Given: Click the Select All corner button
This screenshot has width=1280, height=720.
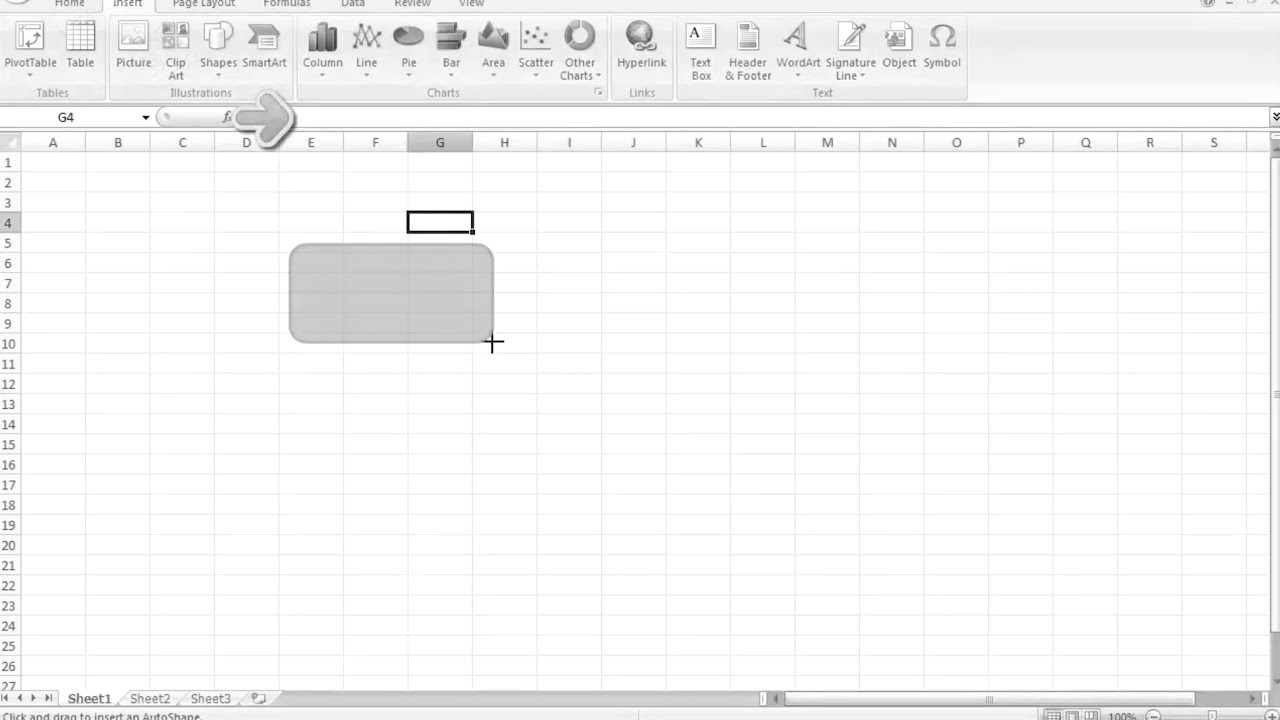Looking at the screenshot, I should click(x=10, y=143).
